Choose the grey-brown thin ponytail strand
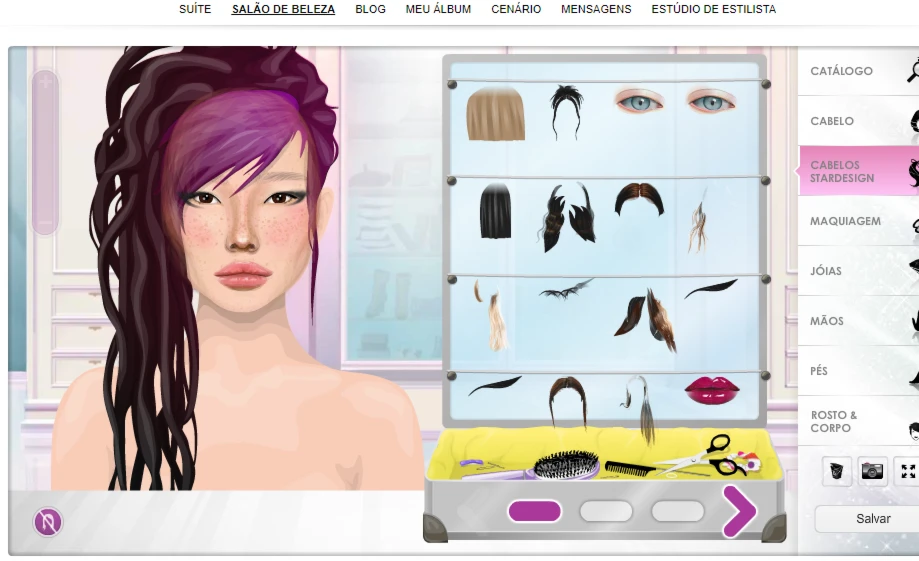 (x=639, y=409)
